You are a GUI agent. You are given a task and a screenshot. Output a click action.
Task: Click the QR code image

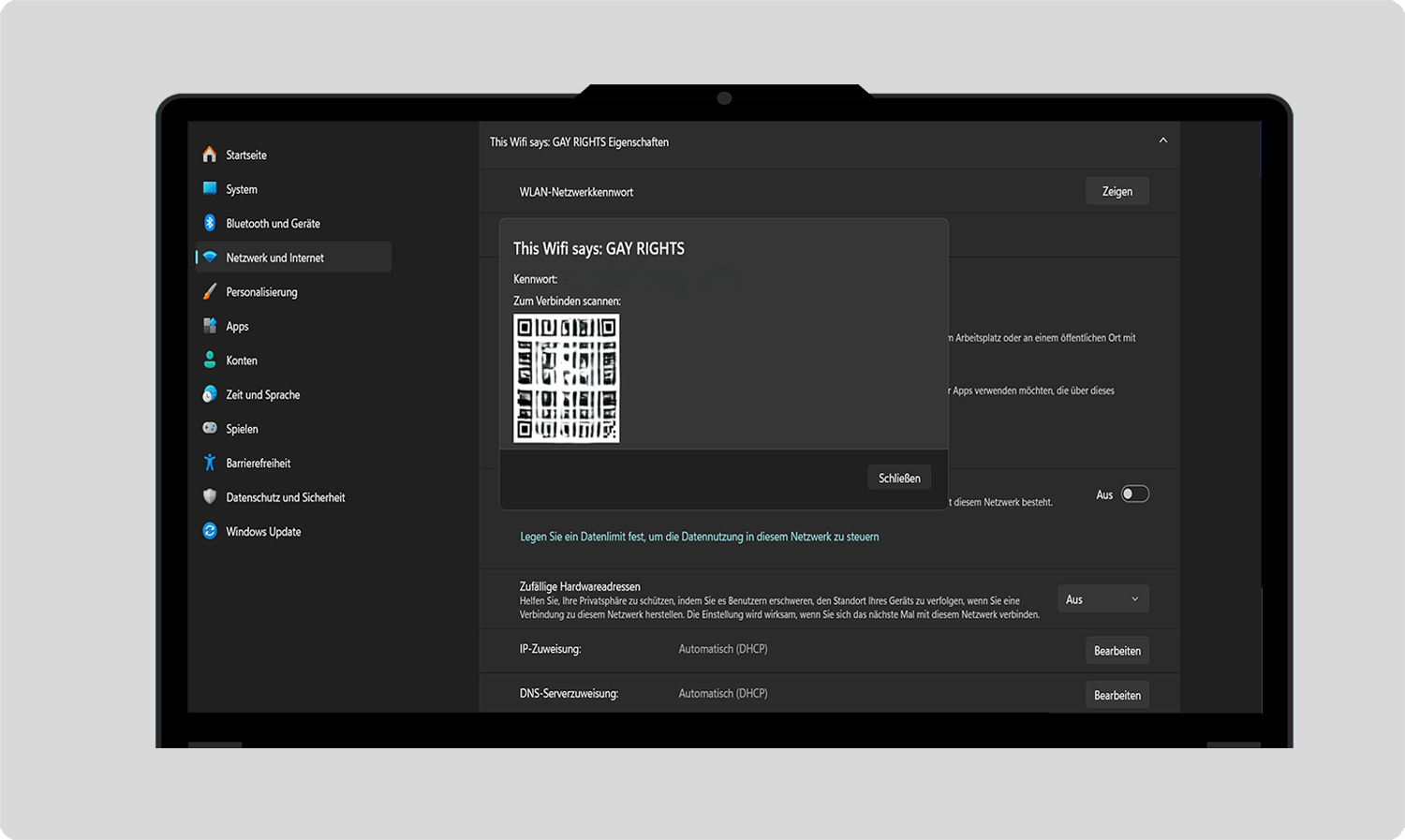click(x=567, y=378)
